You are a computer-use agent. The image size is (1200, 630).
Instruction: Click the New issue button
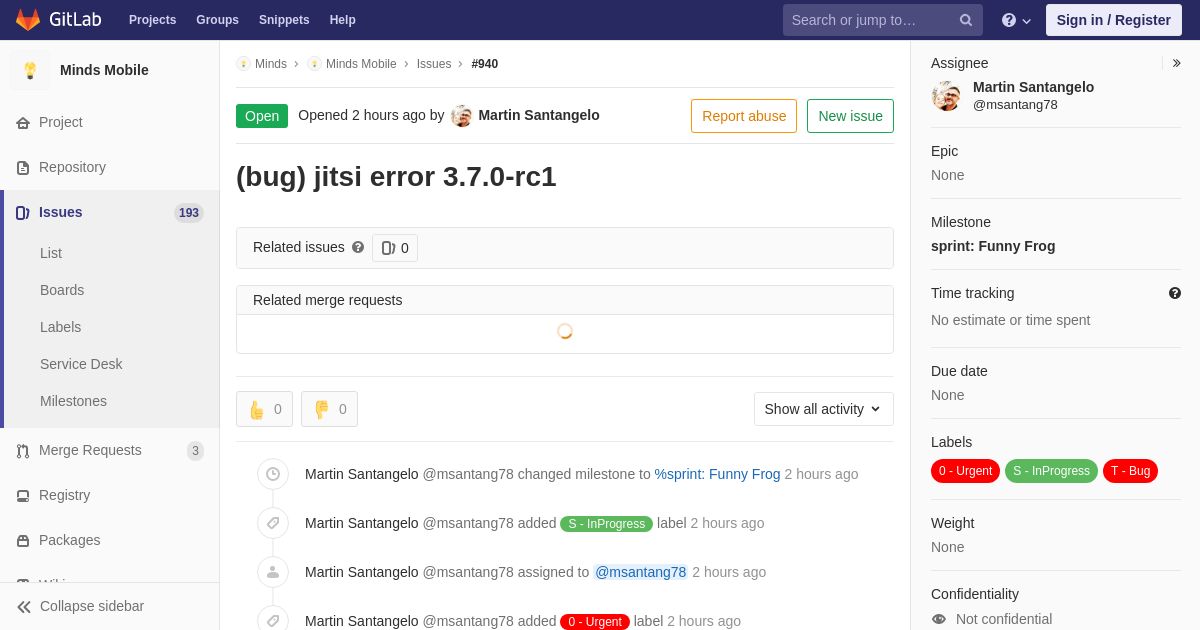tap(850, 116)
